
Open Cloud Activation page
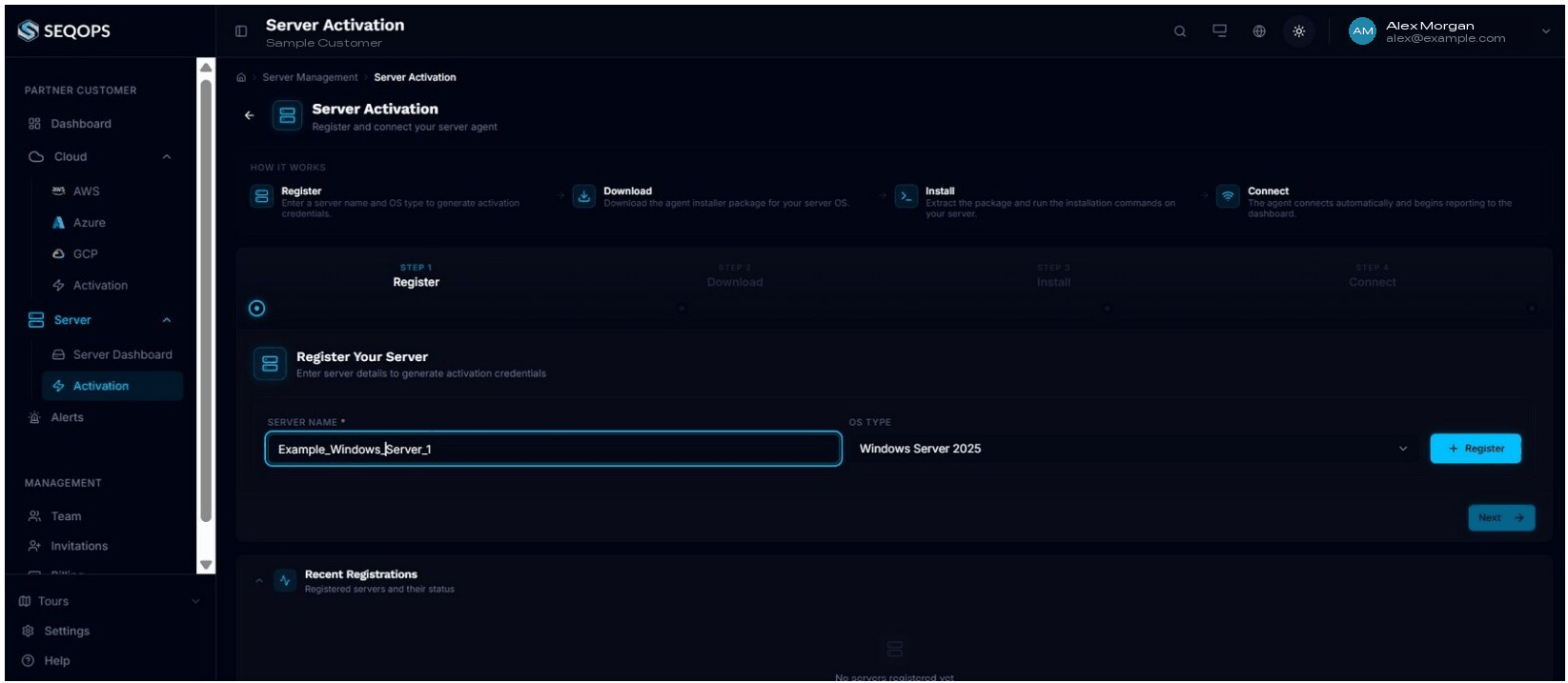(x=100, y=286)
